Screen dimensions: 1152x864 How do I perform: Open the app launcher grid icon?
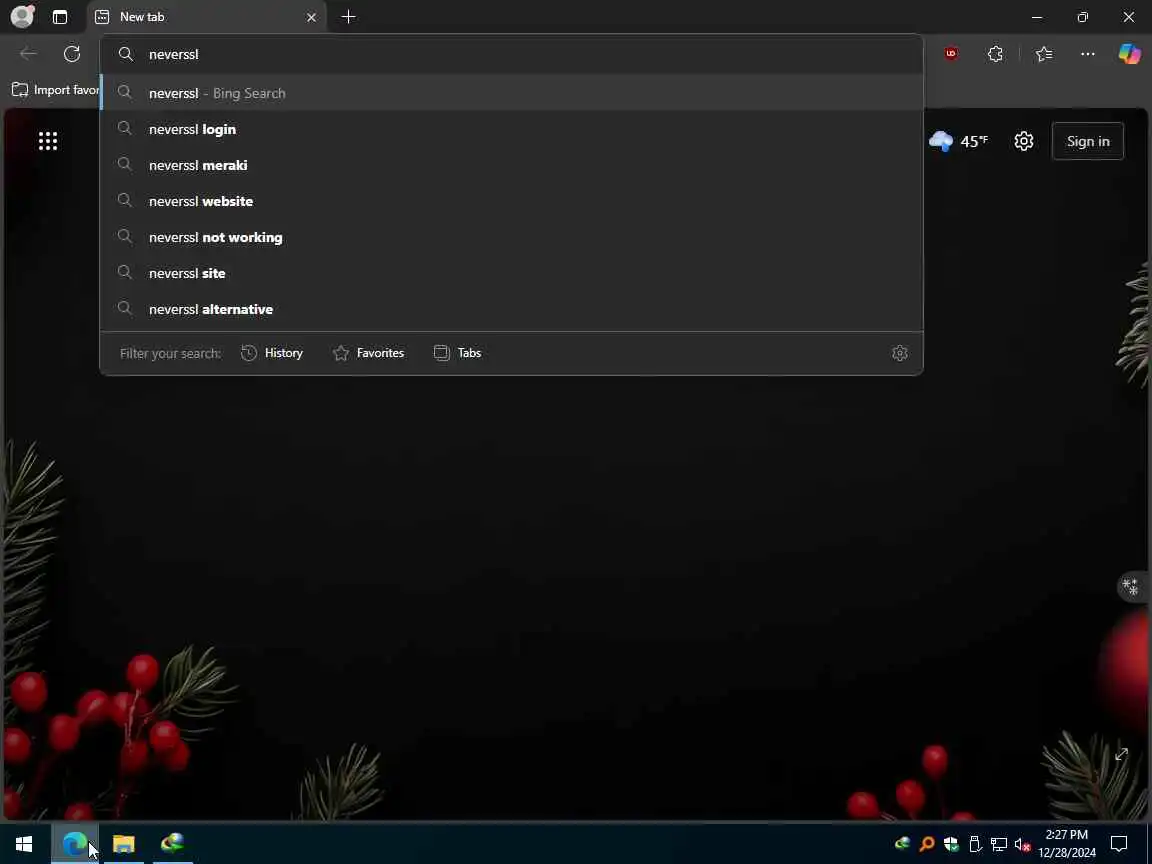pos(48,141)
